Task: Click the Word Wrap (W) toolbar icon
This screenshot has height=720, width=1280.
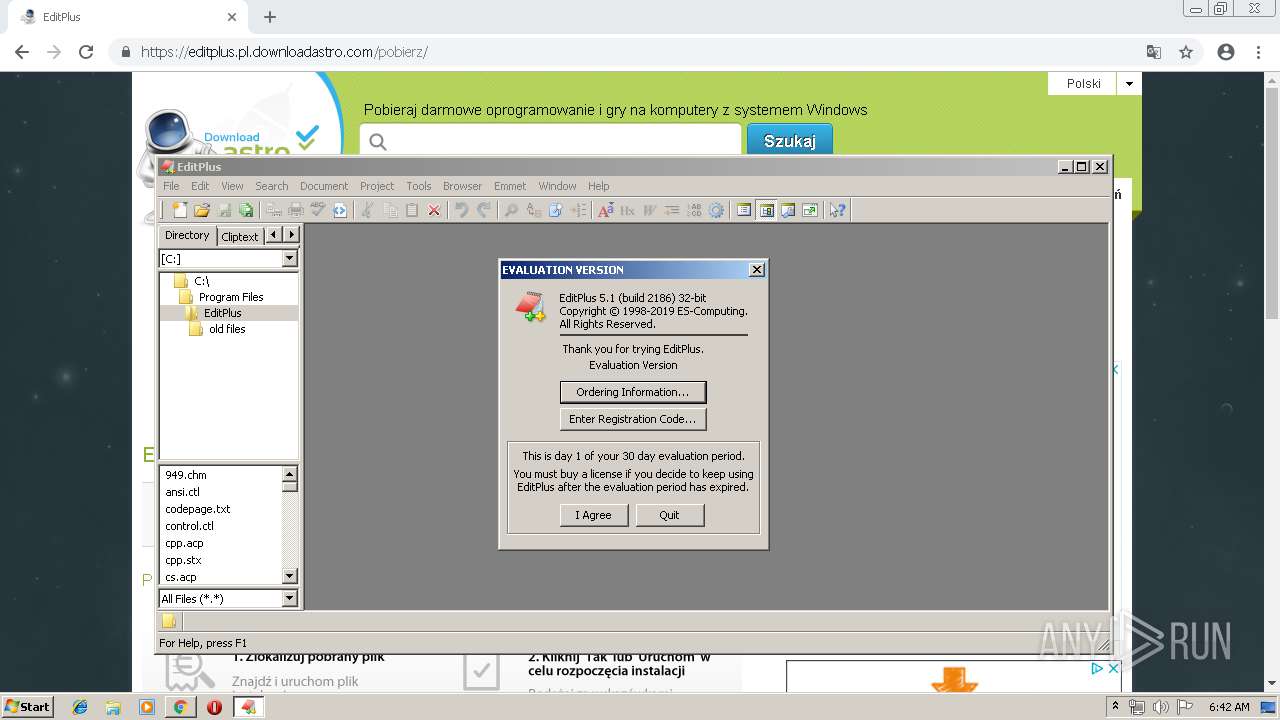Action: 649,210
